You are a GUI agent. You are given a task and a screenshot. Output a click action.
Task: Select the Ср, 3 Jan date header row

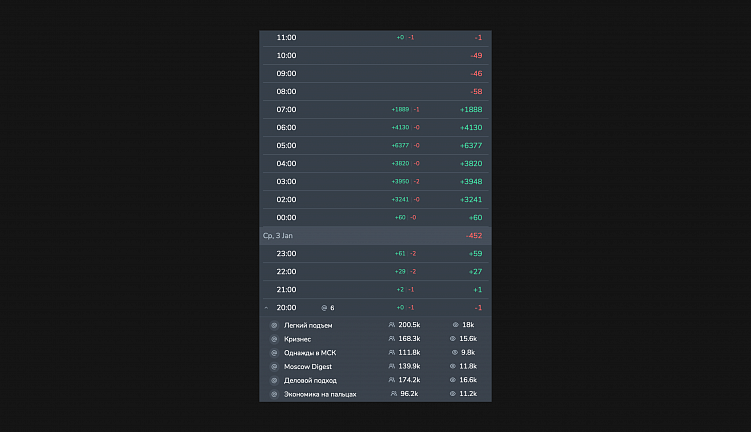(375, 235)
